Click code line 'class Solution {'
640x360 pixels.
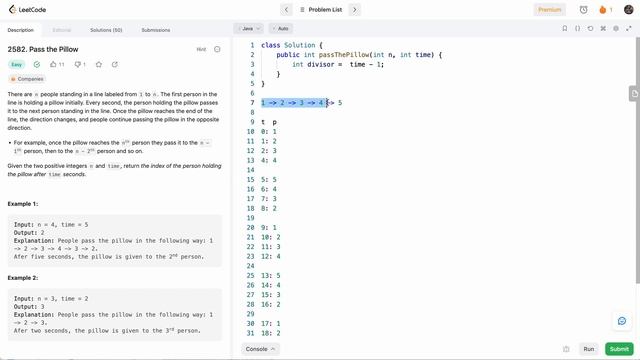click(292, 45)
